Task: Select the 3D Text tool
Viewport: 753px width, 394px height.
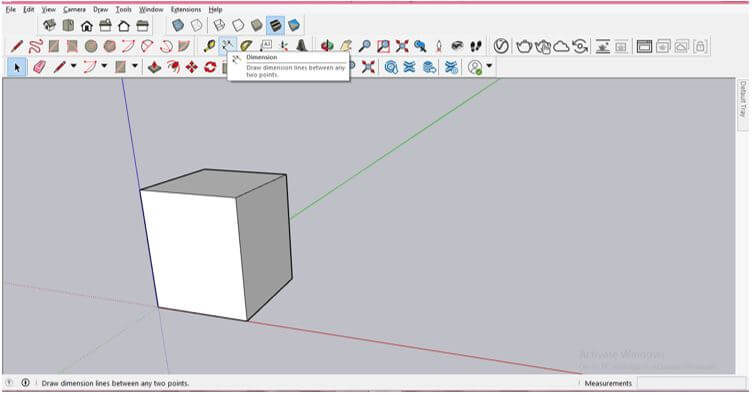Action: click(302, 46)
